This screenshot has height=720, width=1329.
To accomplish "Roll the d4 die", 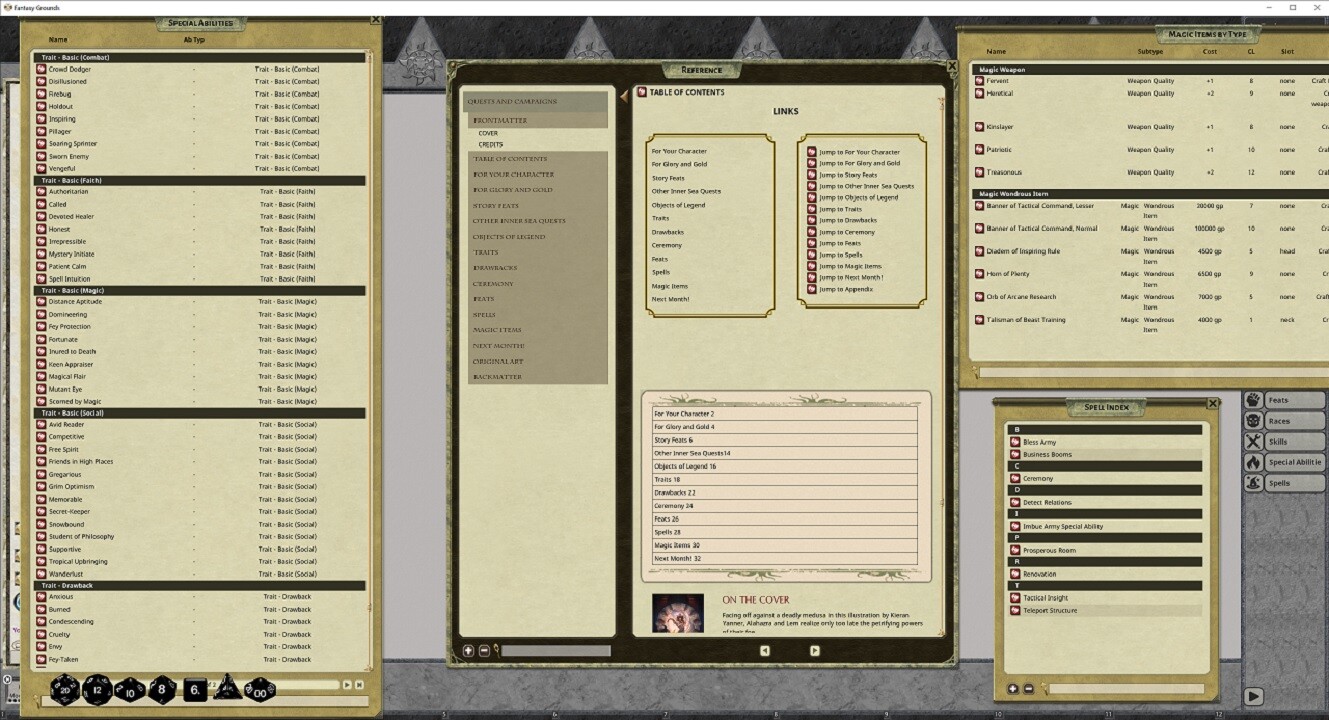I will (227, 688).
